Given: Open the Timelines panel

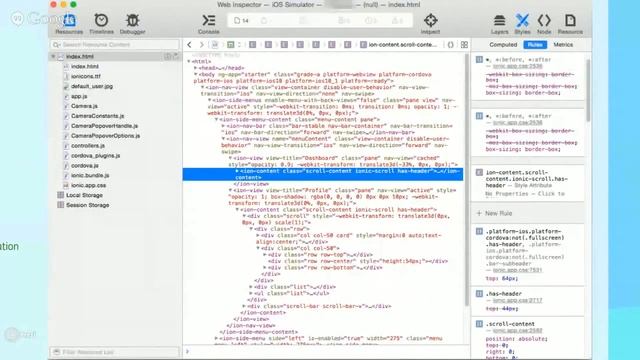Looking at the screenshot, I should tap(101, 24).
